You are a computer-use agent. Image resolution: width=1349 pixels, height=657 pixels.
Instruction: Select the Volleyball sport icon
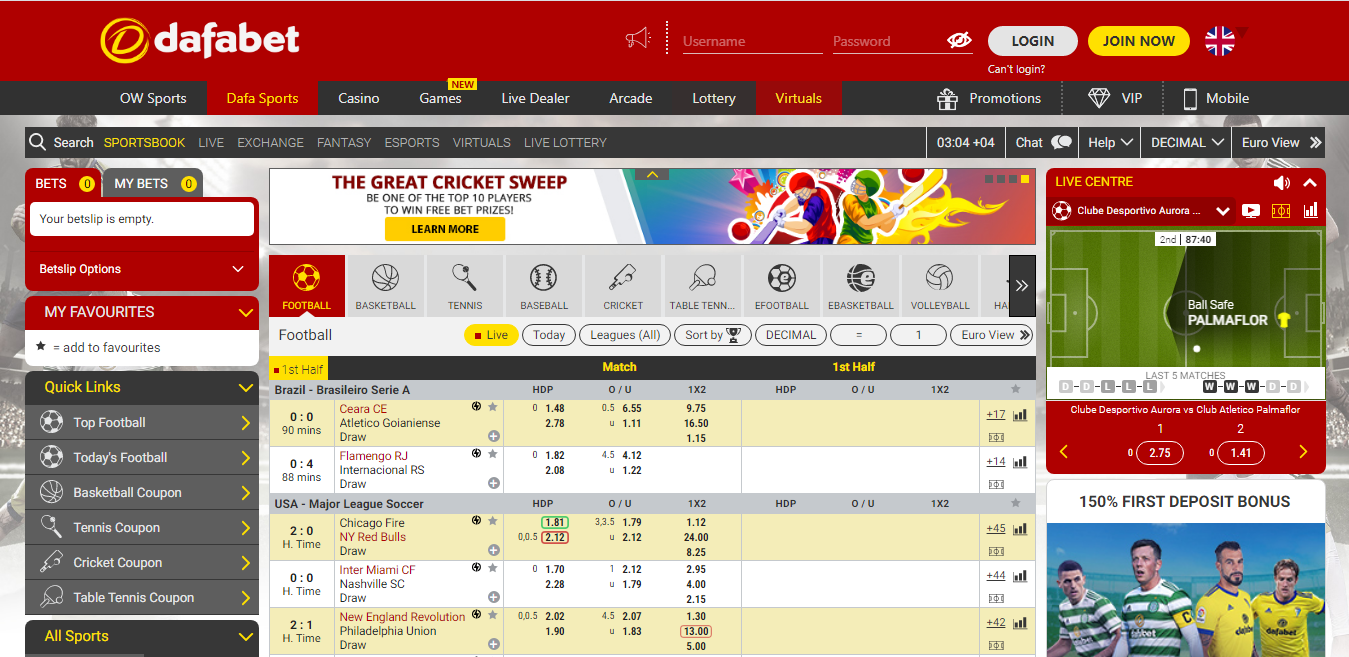(940, 285)
